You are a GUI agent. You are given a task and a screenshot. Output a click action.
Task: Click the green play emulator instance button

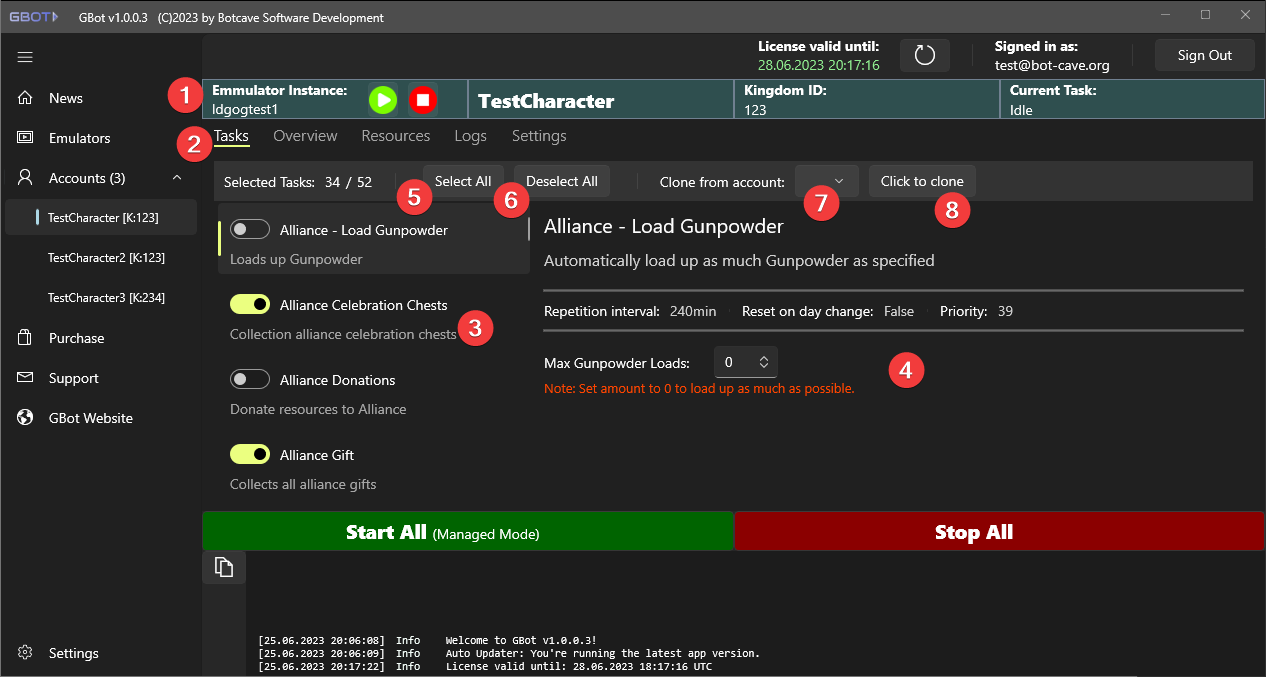pos(382,100)
